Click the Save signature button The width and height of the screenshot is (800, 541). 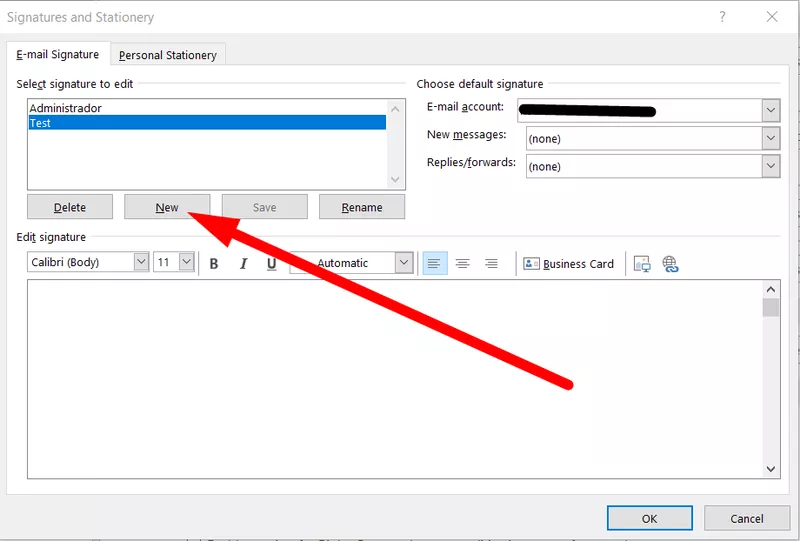(x=264, y=207)
